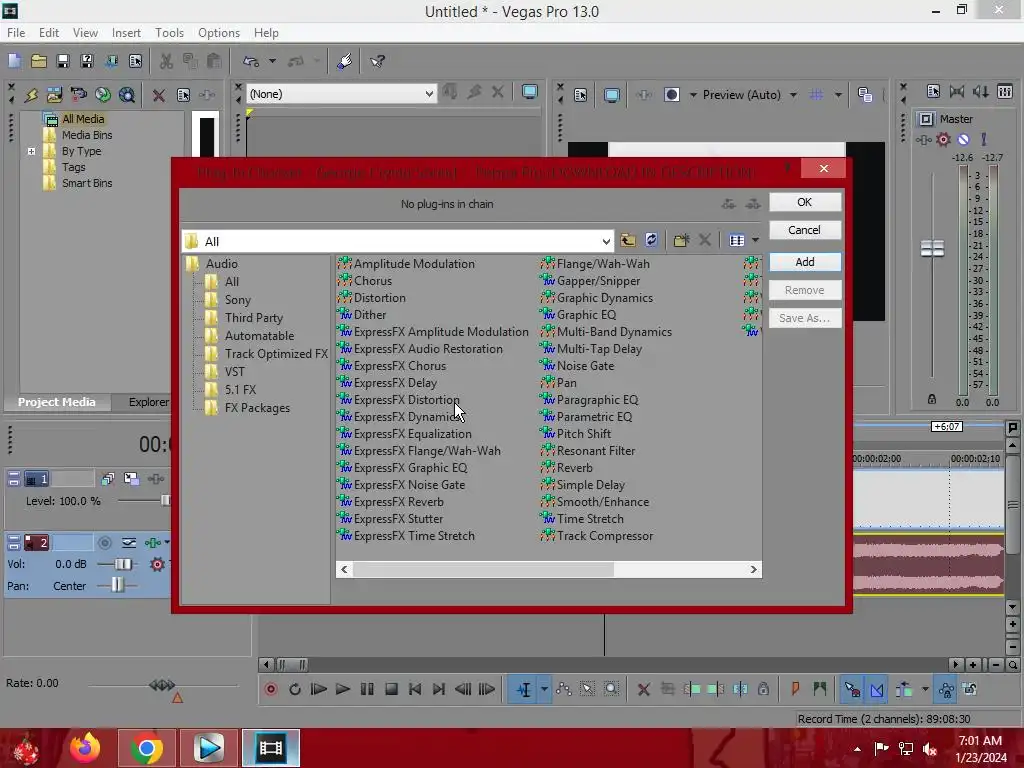Click the Cut scissors icon in main toolbar
Screen dimensions: 1024x768
(x=167, y=61)
